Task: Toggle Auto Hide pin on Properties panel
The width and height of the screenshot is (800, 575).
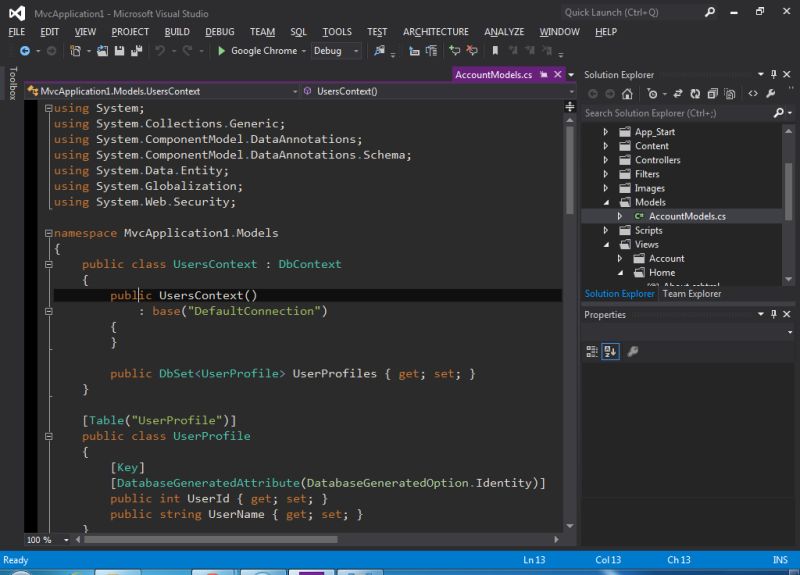Action: pyautogui.click(x=774, y=314)
